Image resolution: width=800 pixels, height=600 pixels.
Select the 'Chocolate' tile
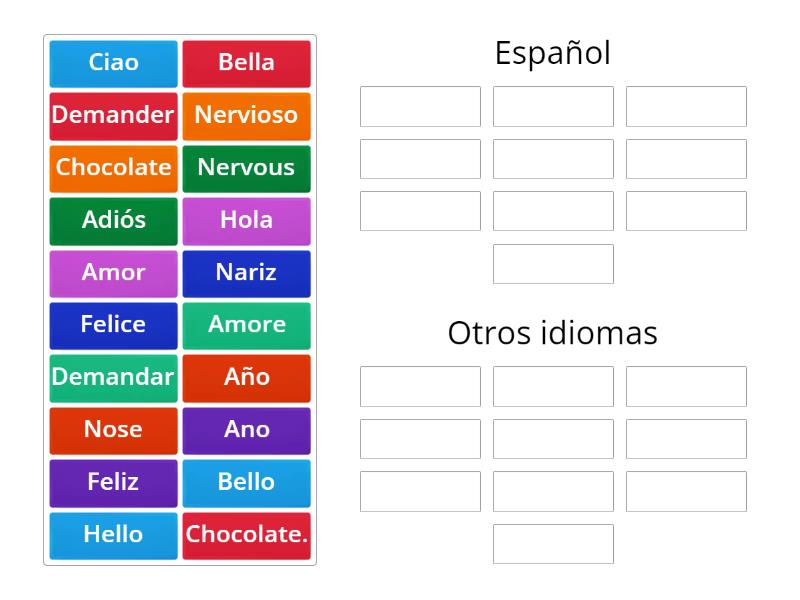(x=113, y=168)
